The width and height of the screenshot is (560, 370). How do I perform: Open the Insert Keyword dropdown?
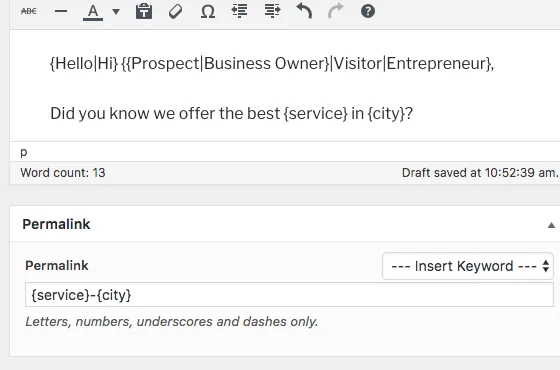pyautogui.click(x=468, y=266)
